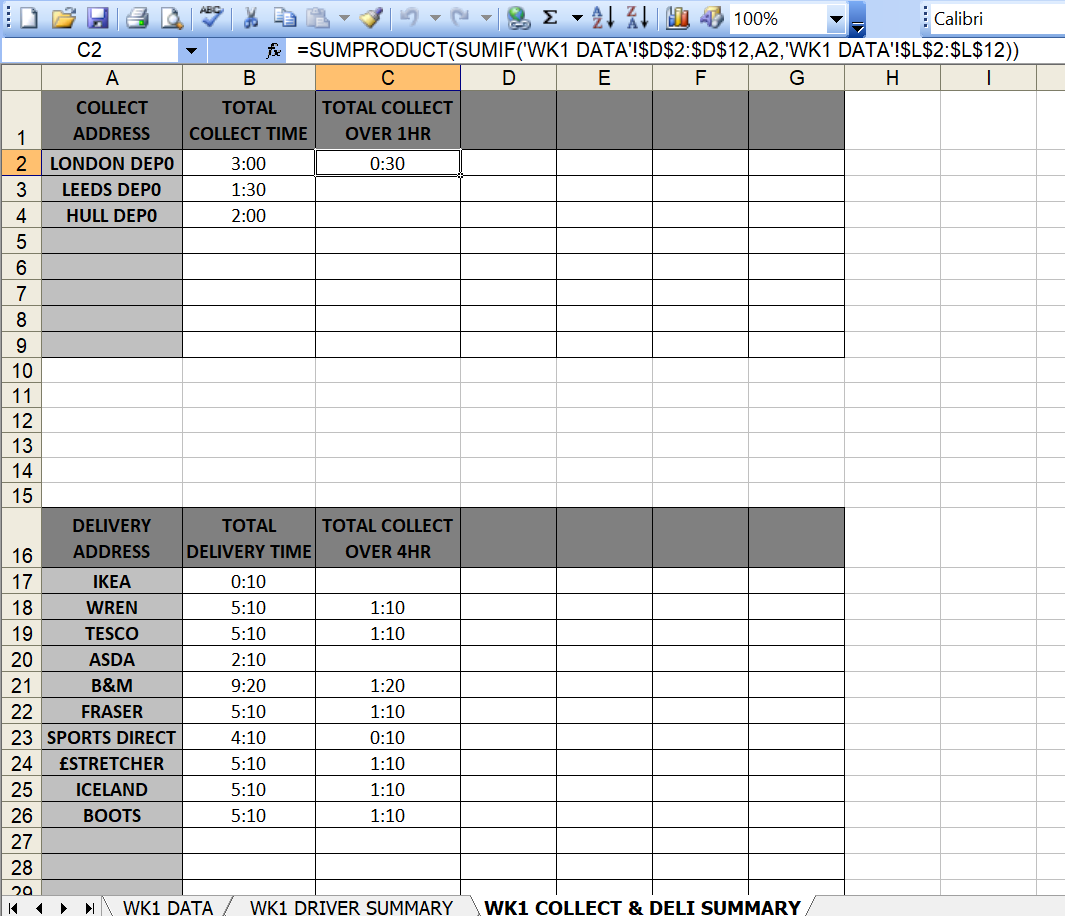Click the Copy icon
The width and height of the screenshot is (1065, 916).
pyautogui.click(x=282, y=18)
